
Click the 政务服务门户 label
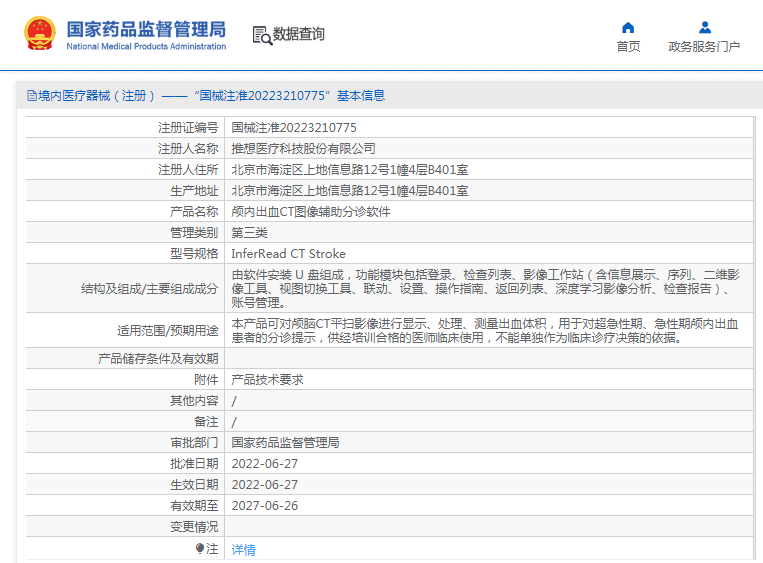coord(704,46)
